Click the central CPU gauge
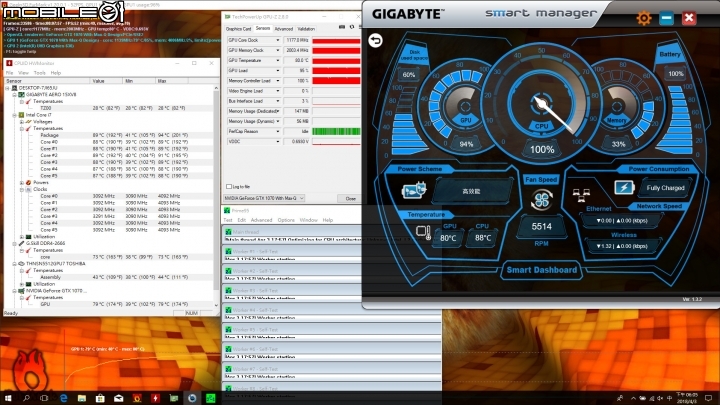The width and height of the screenshot is (720, 405). click(541, 105)
